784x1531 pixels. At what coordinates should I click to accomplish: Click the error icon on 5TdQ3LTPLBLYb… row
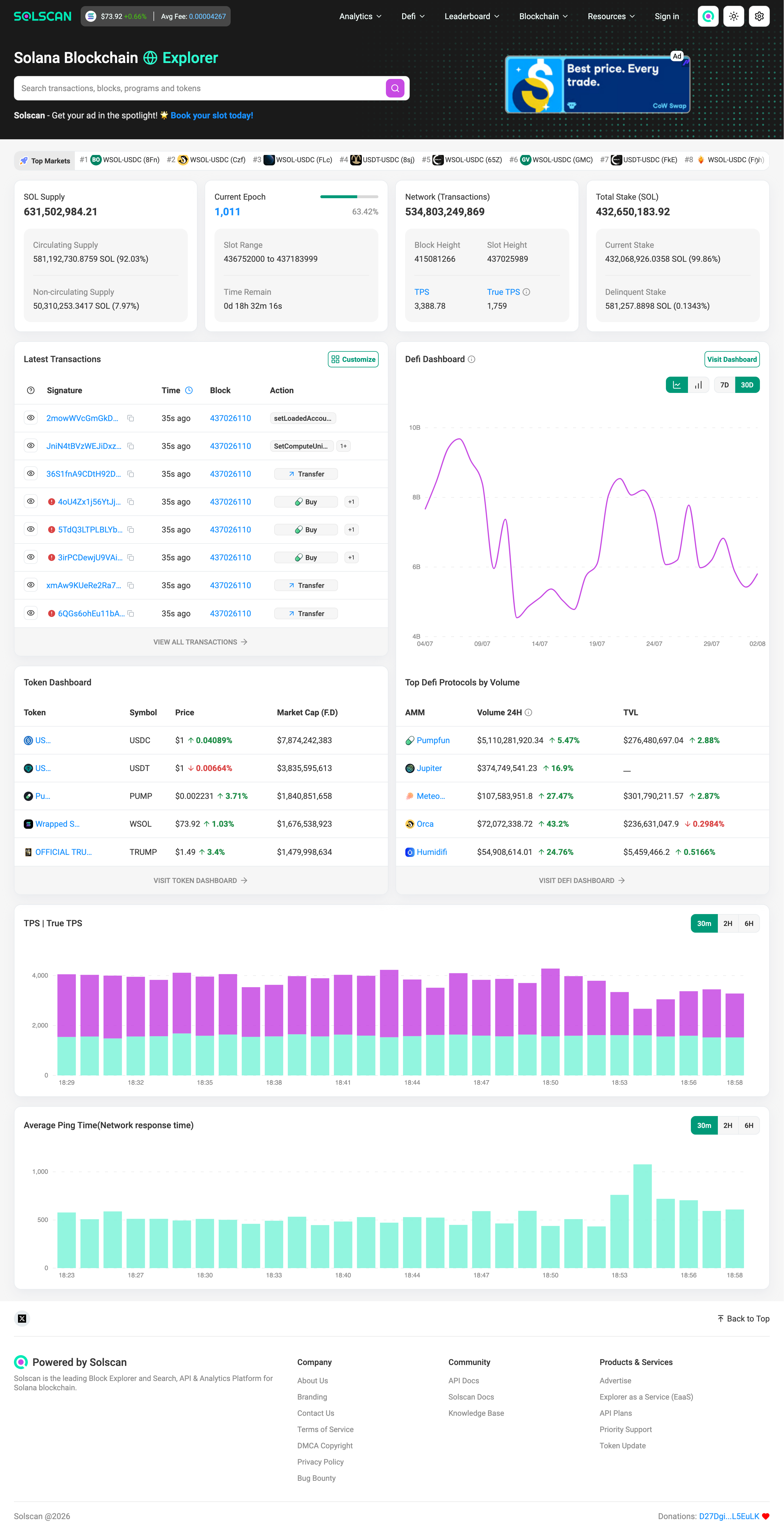tap(52, 530)
